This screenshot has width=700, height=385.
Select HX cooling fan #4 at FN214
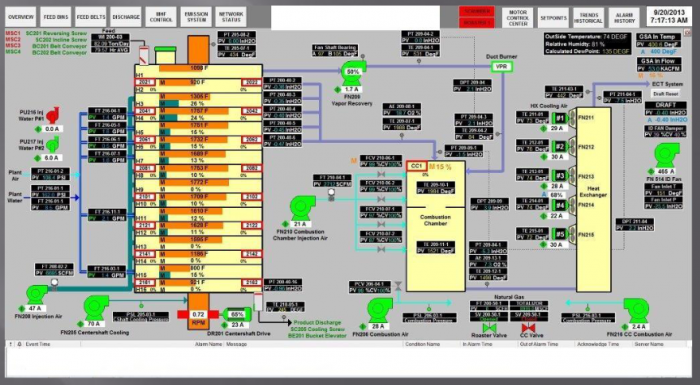click(563, 205)
